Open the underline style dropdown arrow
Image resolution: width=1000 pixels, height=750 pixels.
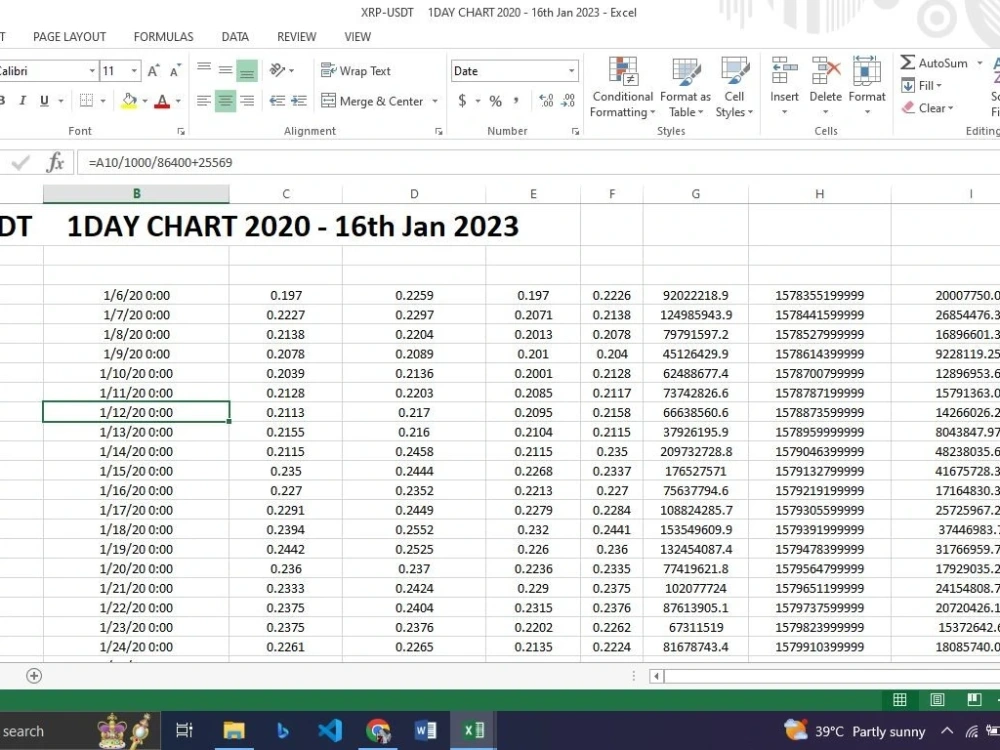pos(61,101)
